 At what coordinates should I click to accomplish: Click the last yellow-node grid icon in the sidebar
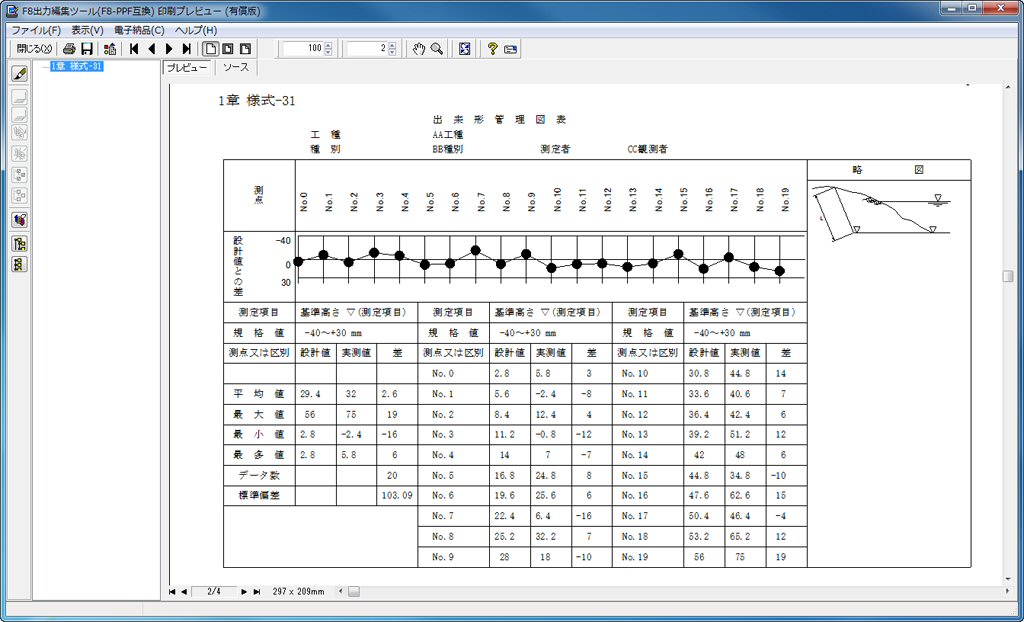pyautogui.click(x=20, y=265)
